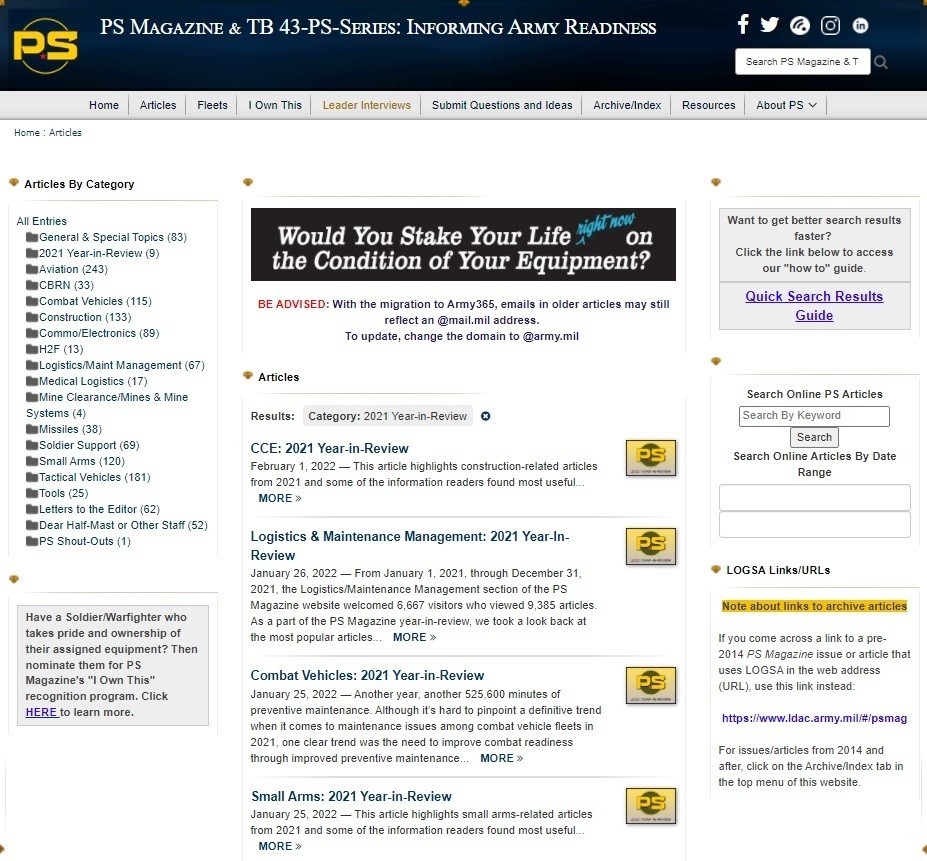Open Small Arms: 2021 Year-in-Review title
This screenshot has width=927, height=861.
[x=351, y=796]
